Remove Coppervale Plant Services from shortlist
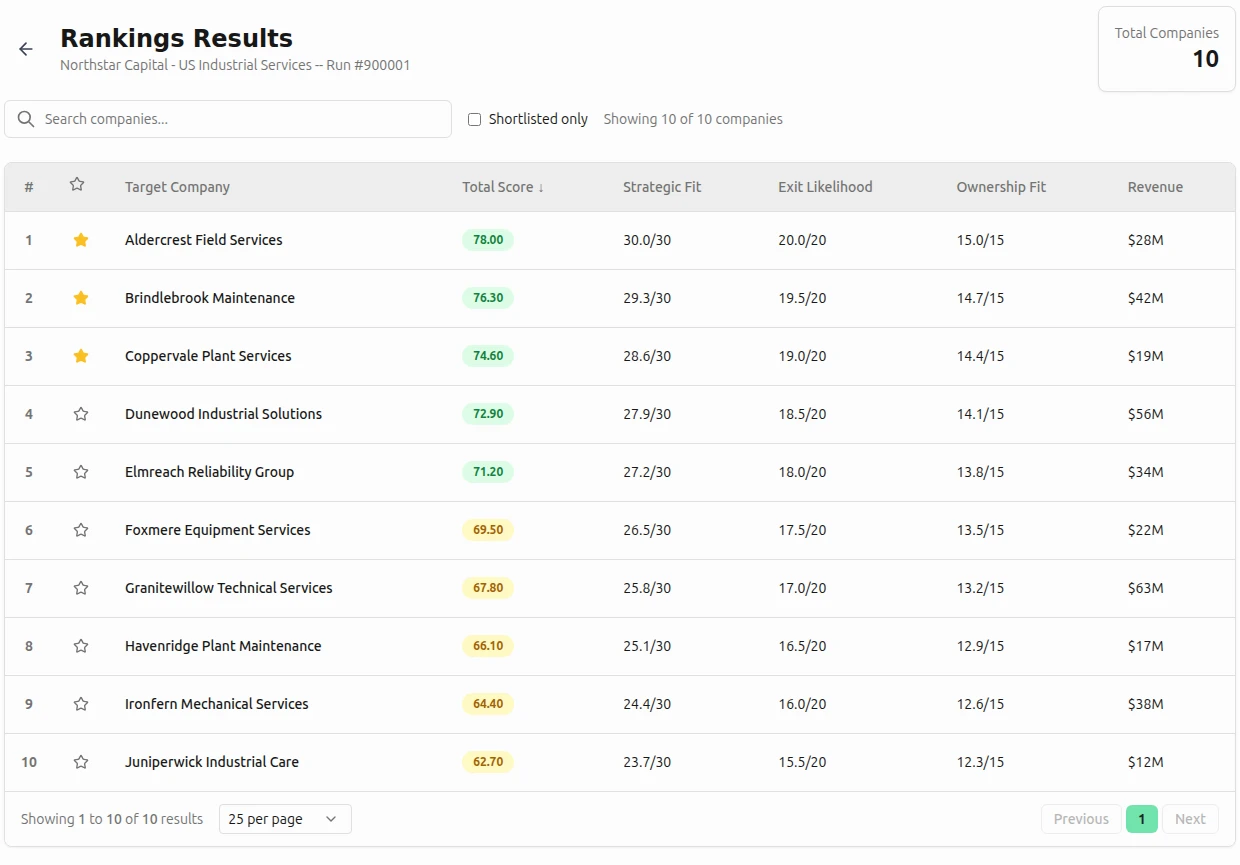 click(x=81, y=356)
